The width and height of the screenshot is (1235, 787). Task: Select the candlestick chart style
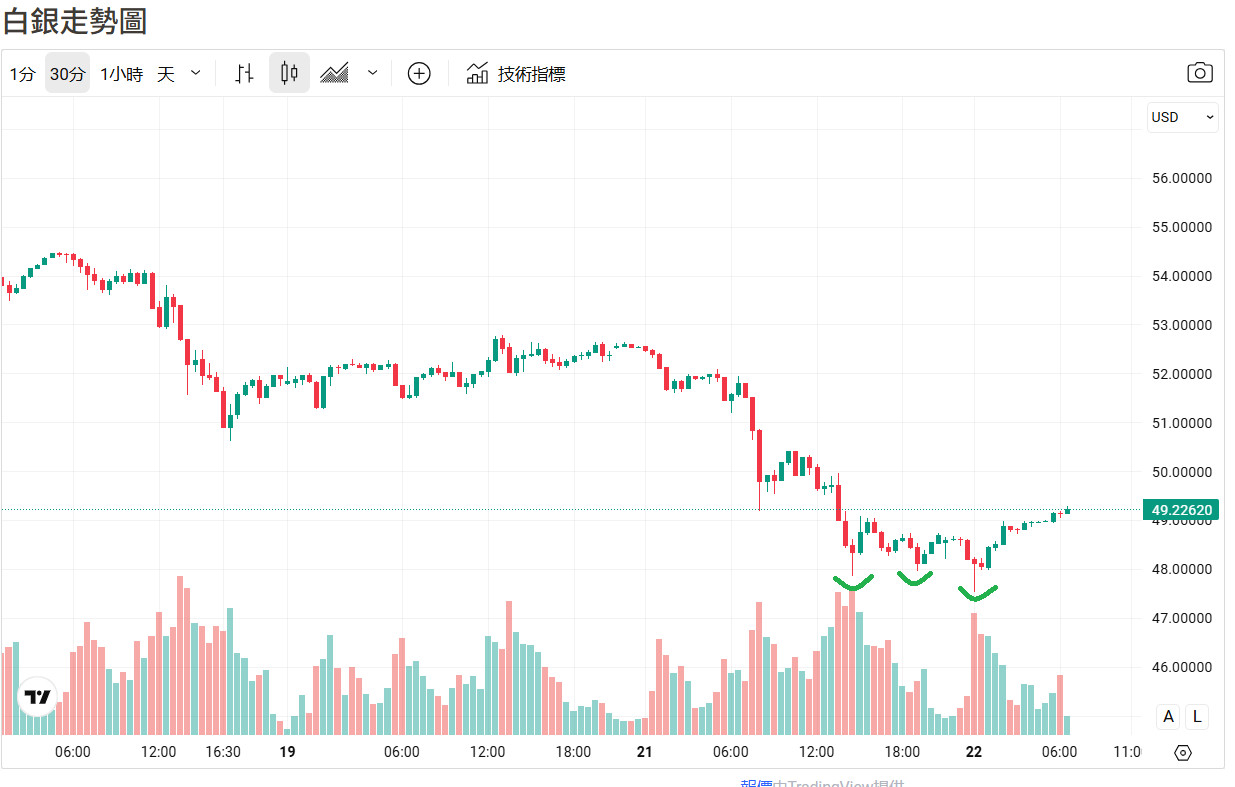290,73
